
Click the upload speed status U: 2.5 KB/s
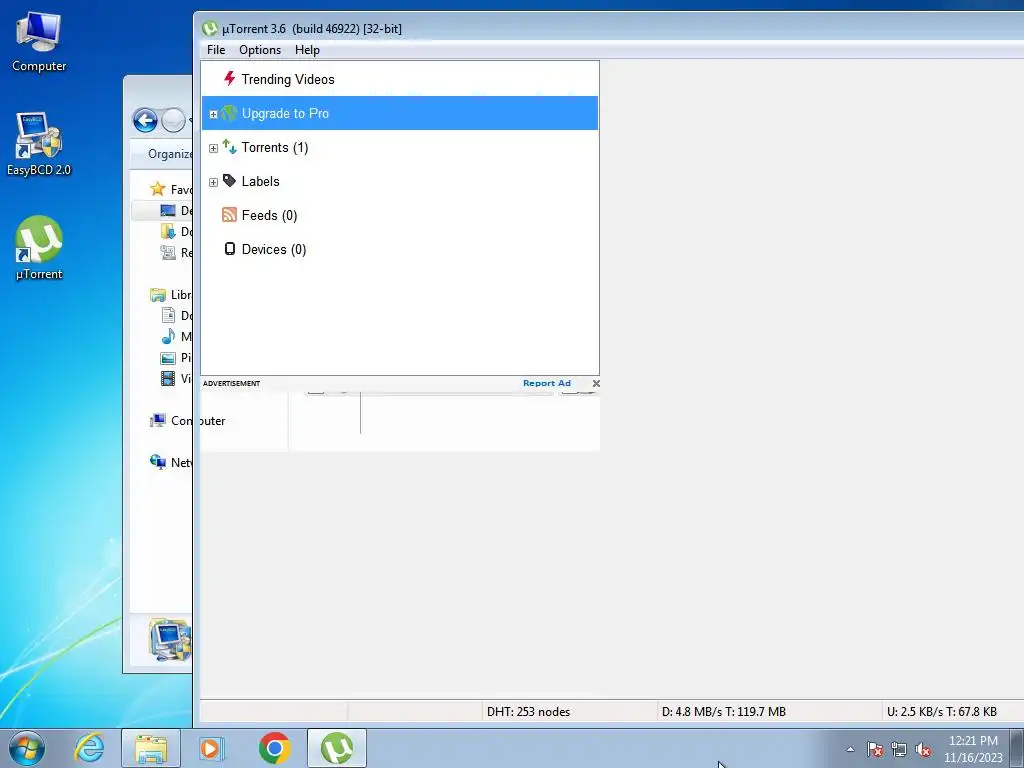click(x=942, y=712)
